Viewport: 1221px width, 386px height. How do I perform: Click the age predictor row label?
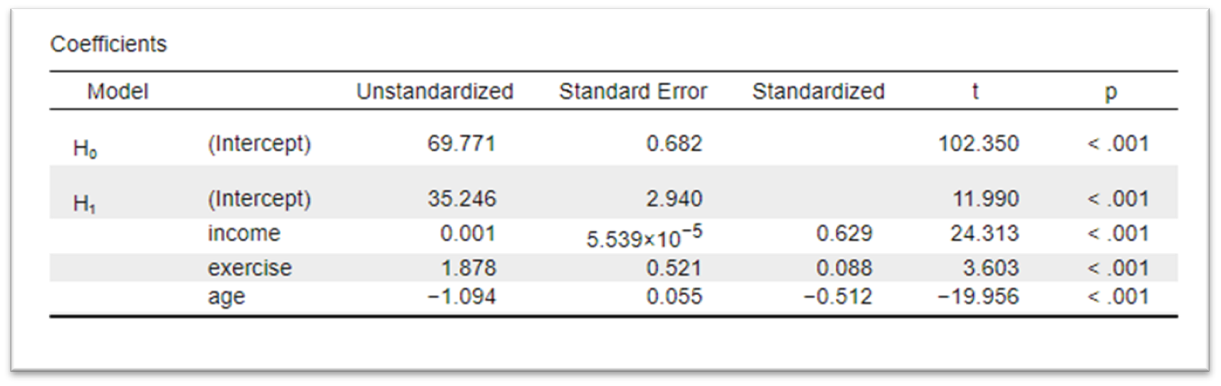coord(226,296)
